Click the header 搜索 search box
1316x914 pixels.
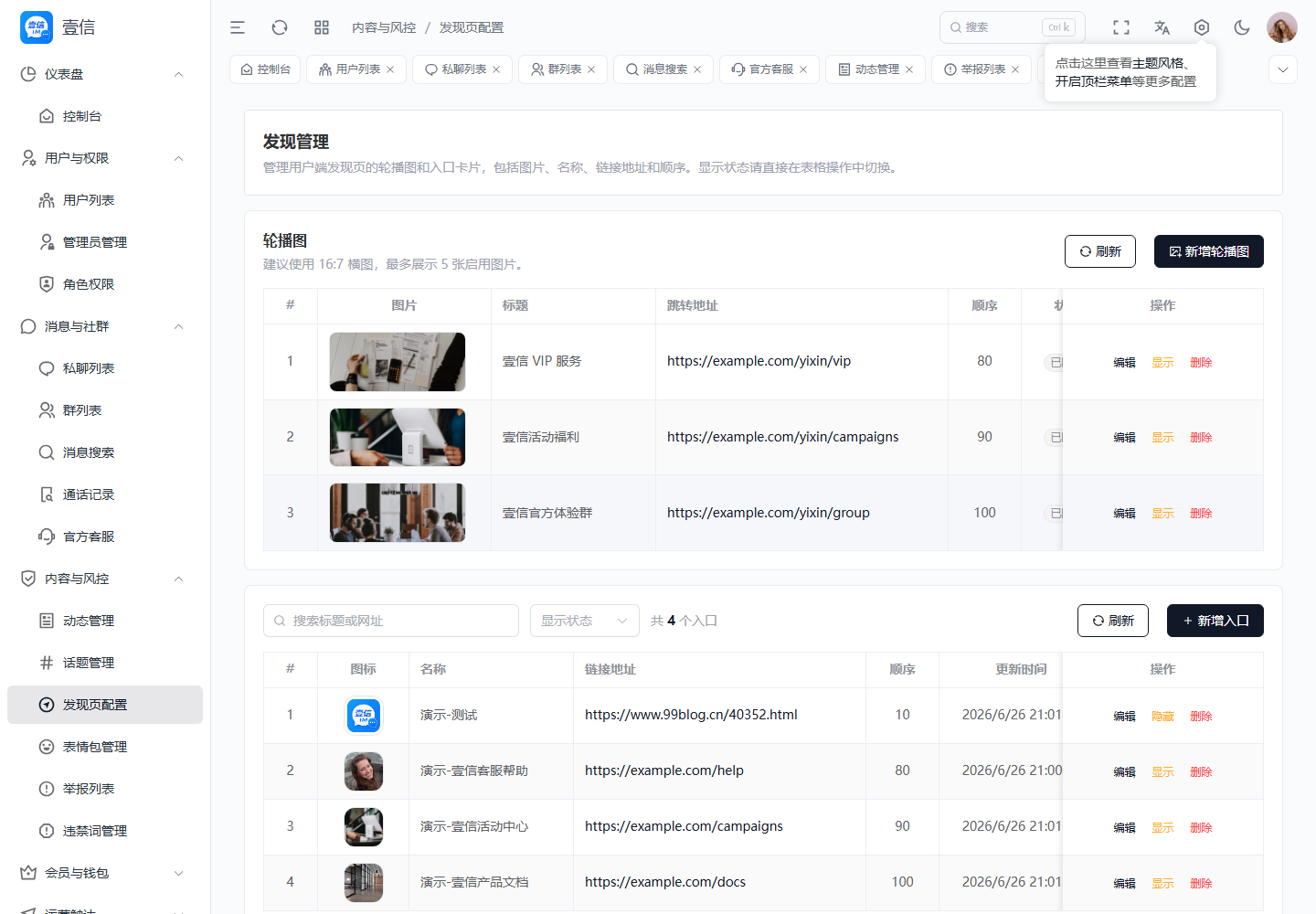1012,27
